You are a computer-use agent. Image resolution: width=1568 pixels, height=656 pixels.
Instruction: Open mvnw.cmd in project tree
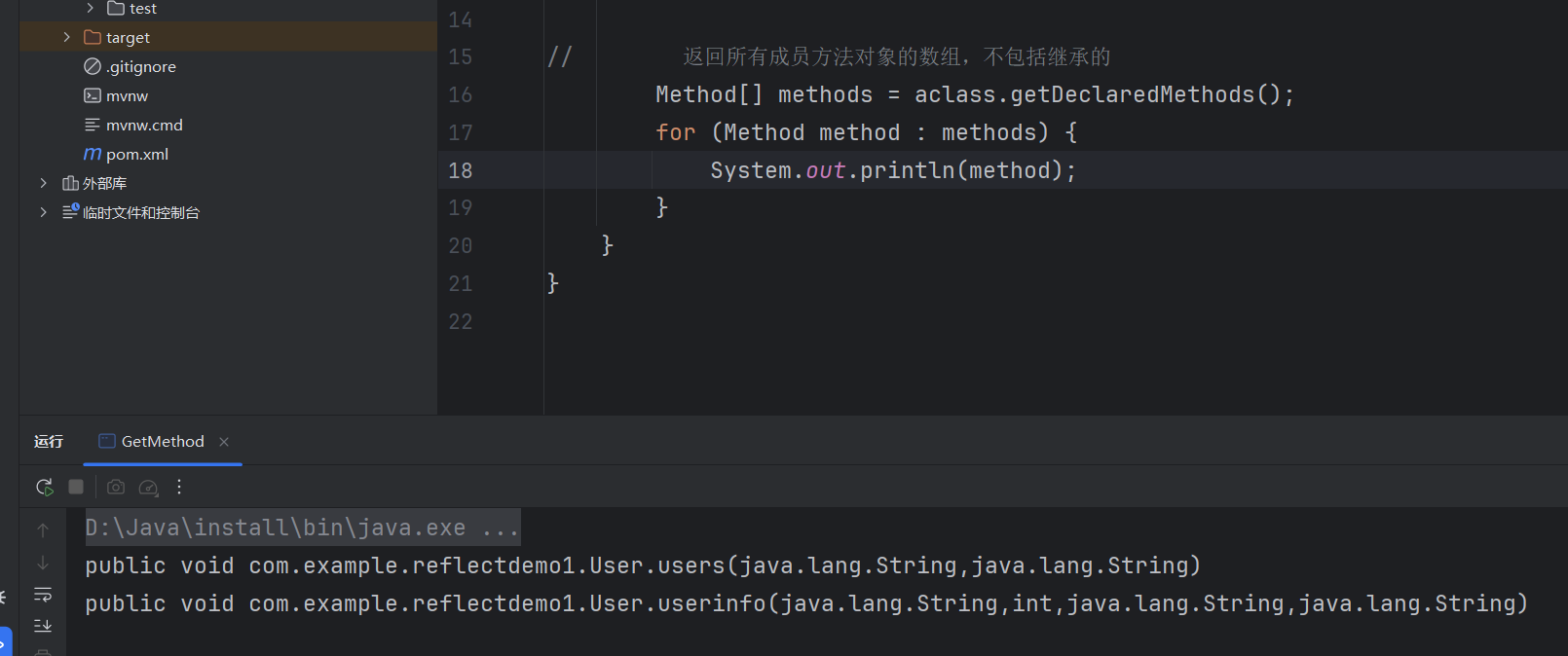[144, 125]
